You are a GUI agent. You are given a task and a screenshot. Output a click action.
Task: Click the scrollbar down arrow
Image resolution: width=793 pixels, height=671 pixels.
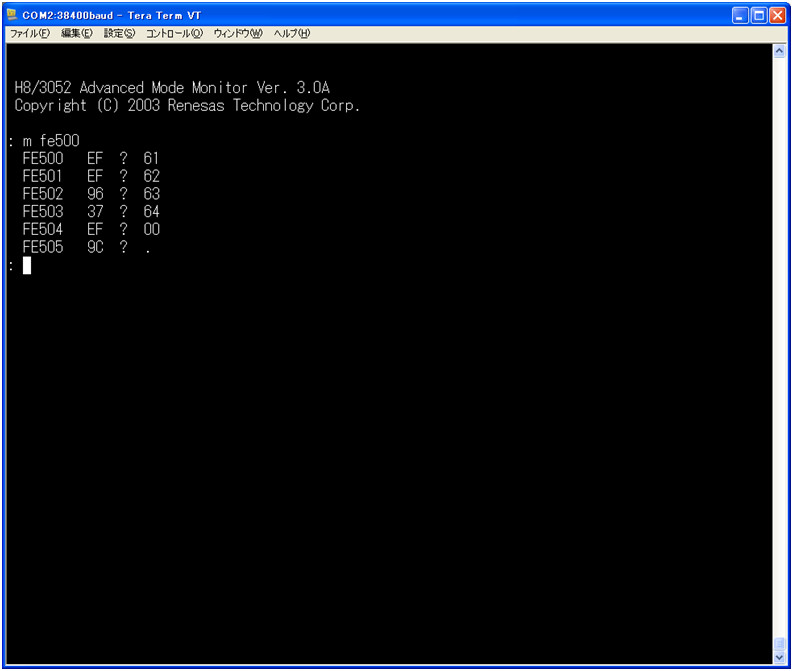779,657
